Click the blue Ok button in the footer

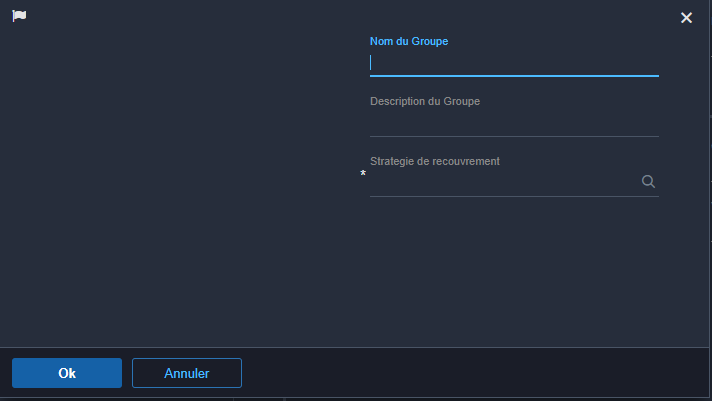click(67, 373)
